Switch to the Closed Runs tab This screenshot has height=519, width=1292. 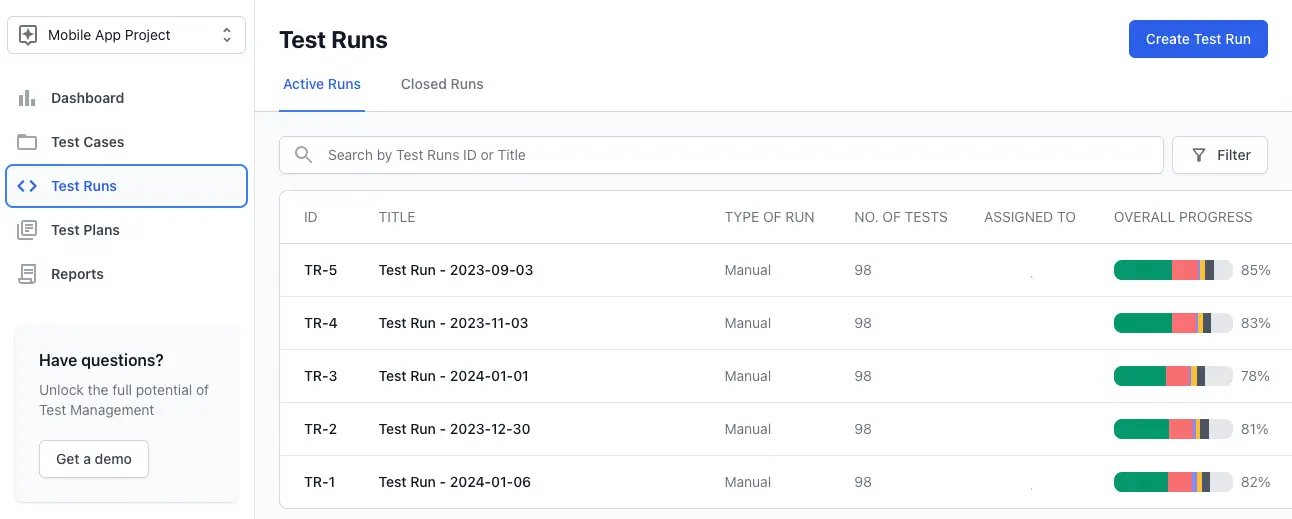point(442,84)
